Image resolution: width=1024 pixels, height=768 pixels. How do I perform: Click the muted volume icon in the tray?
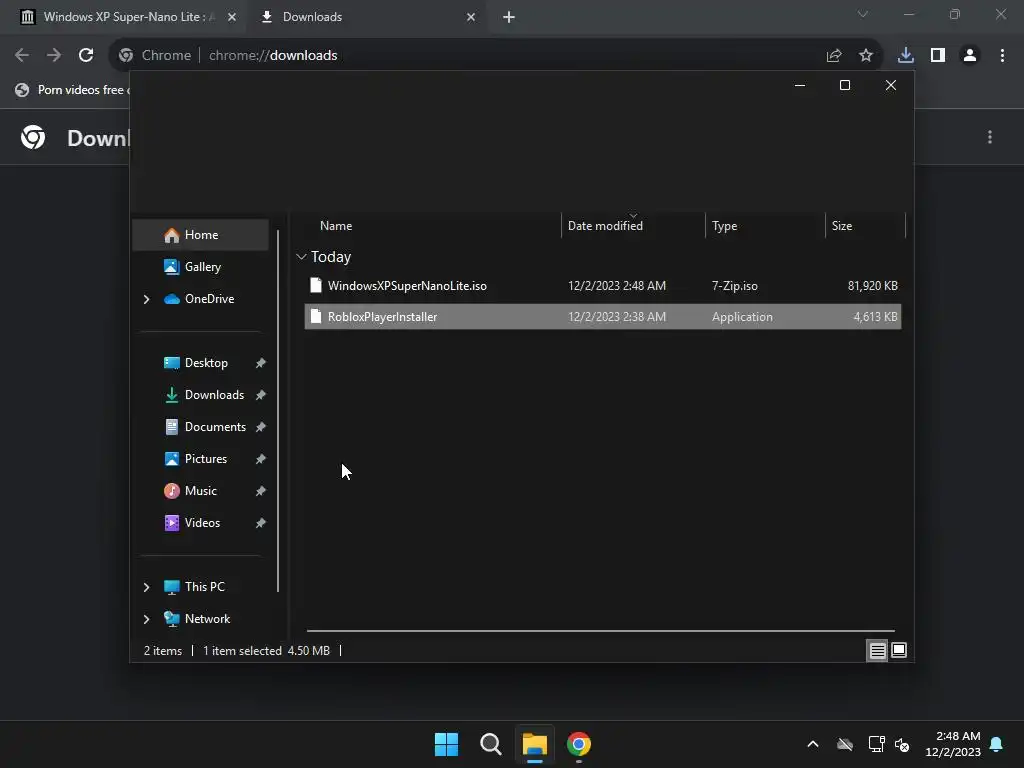click(x=903, y=744)
